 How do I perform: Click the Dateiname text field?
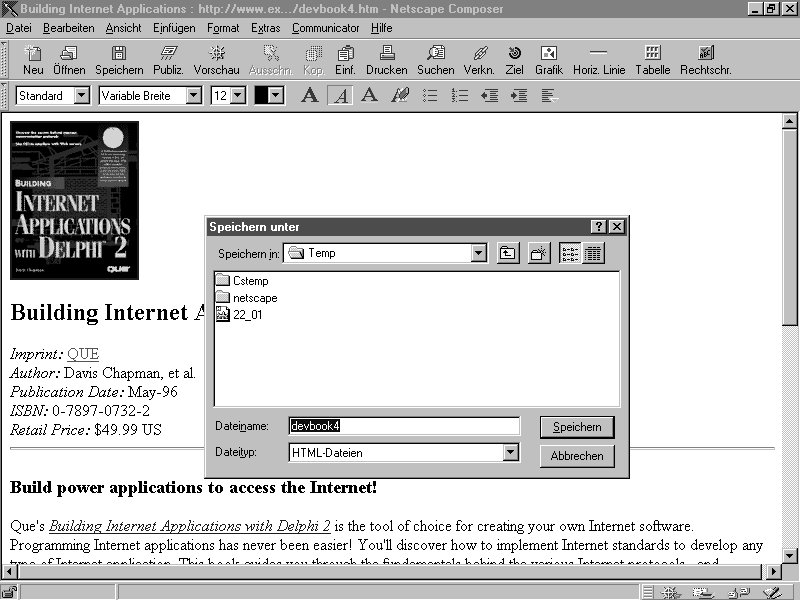pos(403,426)
